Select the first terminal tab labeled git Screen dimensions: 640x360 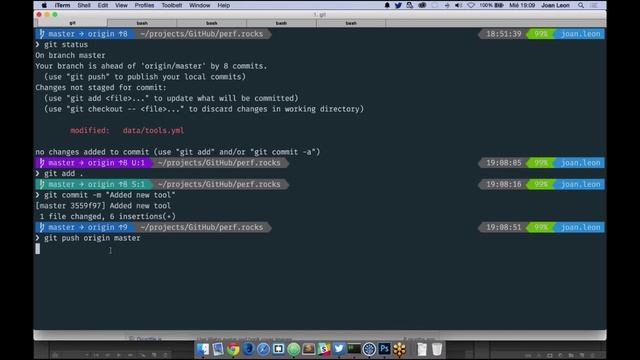(72, 23)
